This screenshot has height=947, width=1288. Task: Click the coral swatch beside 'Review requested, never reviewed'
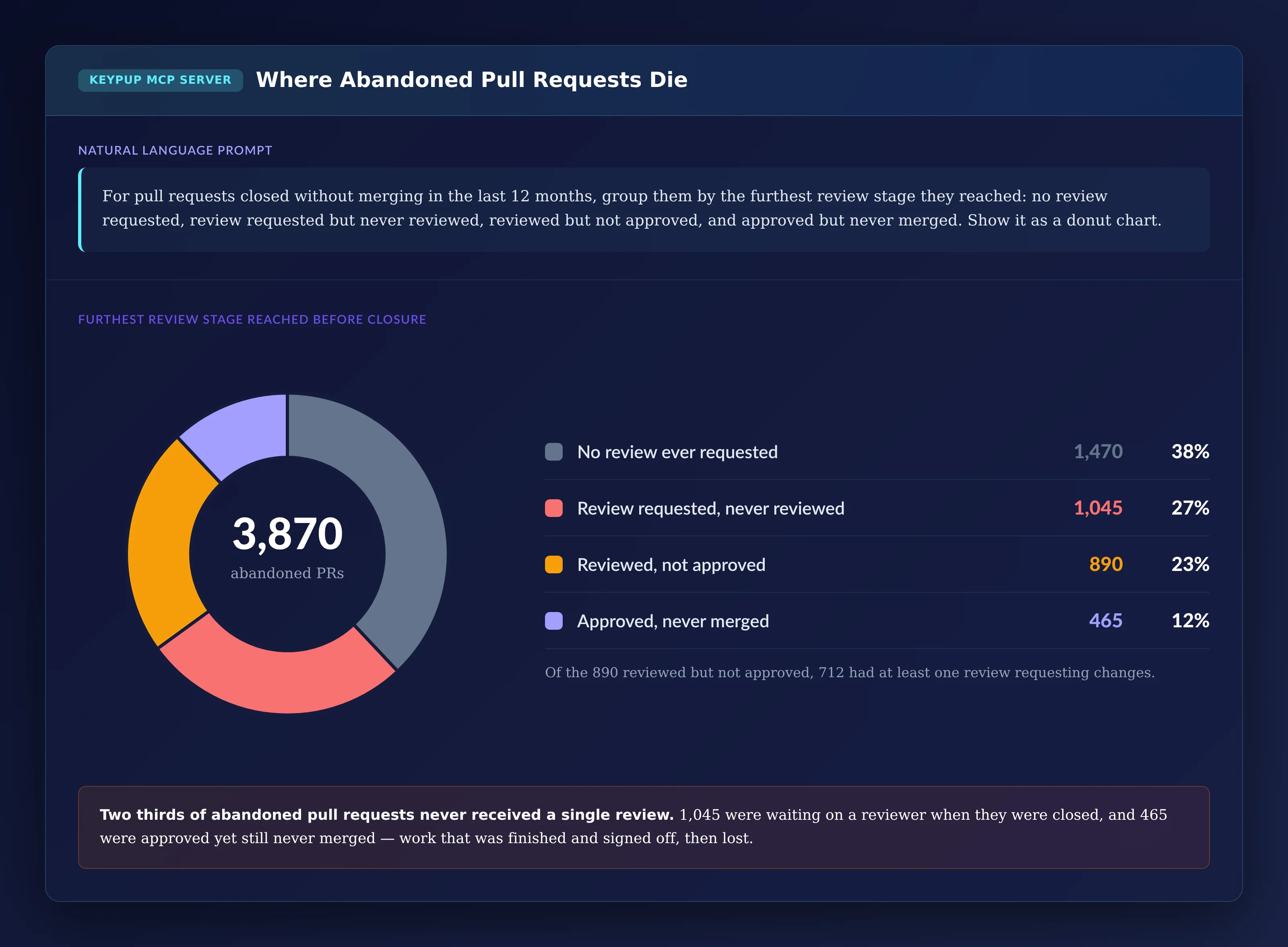click(x=553, y=508)
